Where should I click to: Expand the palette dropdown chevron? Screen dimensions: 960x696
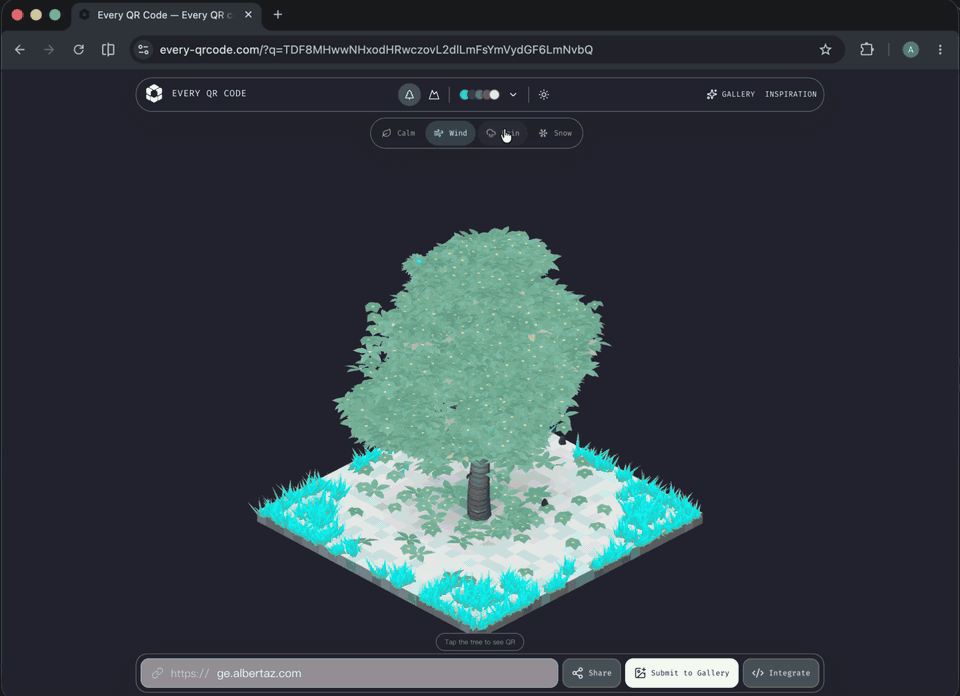click(513, 94)
